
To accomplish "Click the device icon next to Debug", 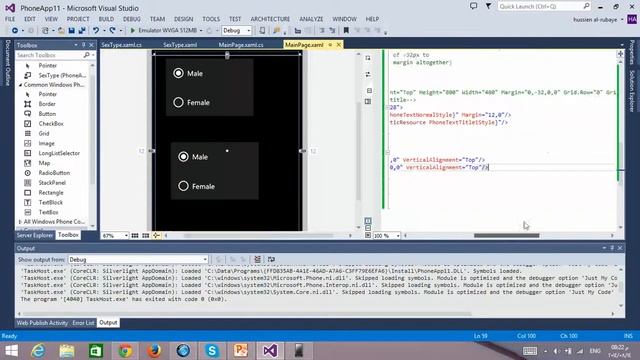I will 262,31.
